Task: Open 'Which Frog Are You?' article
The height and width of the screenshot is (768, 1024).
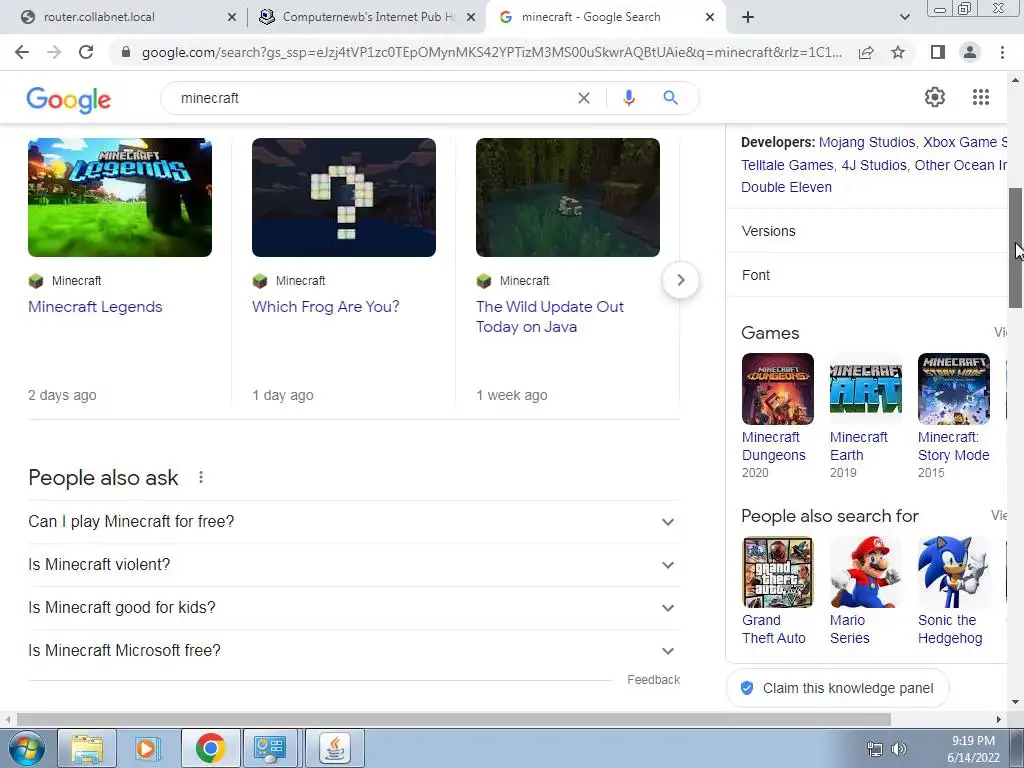Action: point(325,307)
